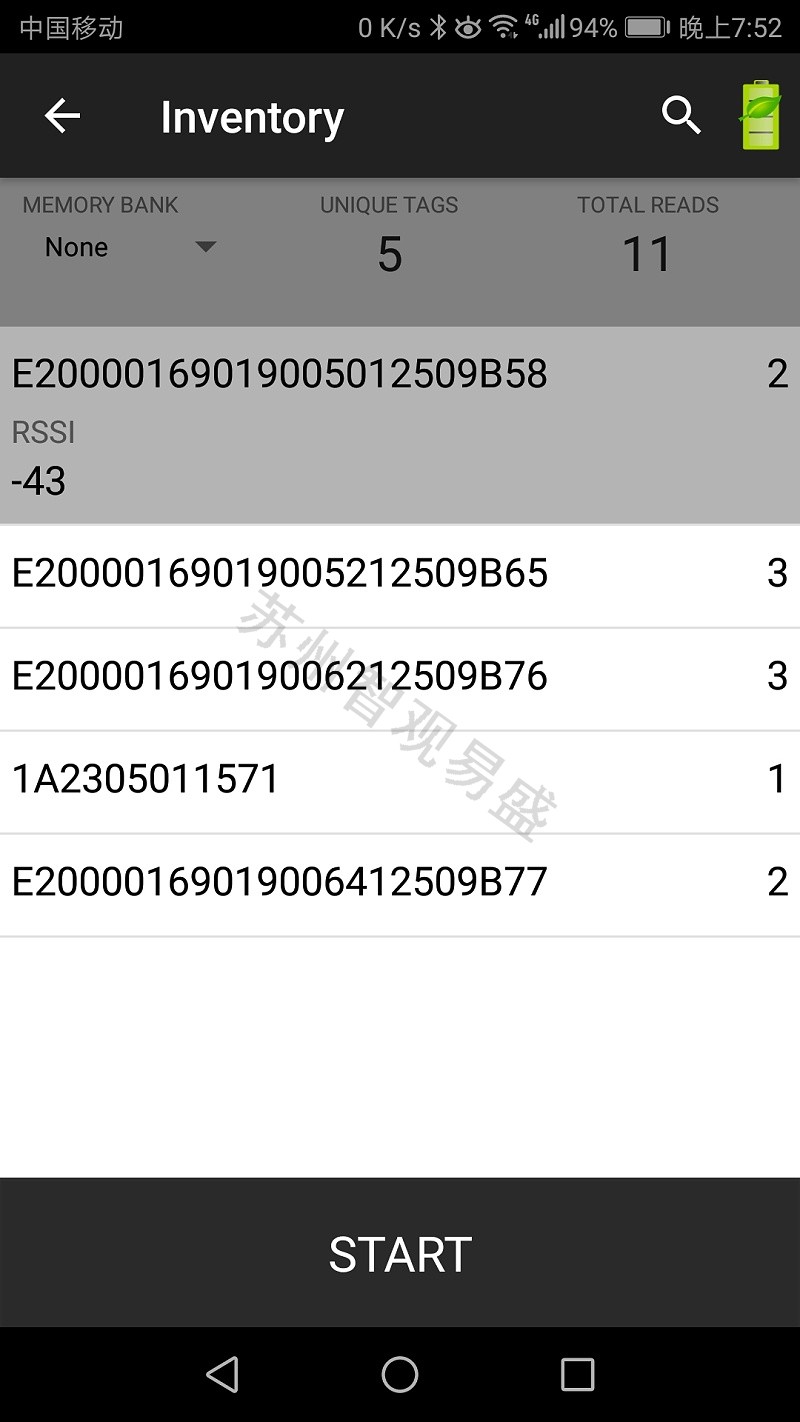The width and height of the screenshot is (800, 1422).
Task: Open recent apps square button
Action: [577, 1374]
